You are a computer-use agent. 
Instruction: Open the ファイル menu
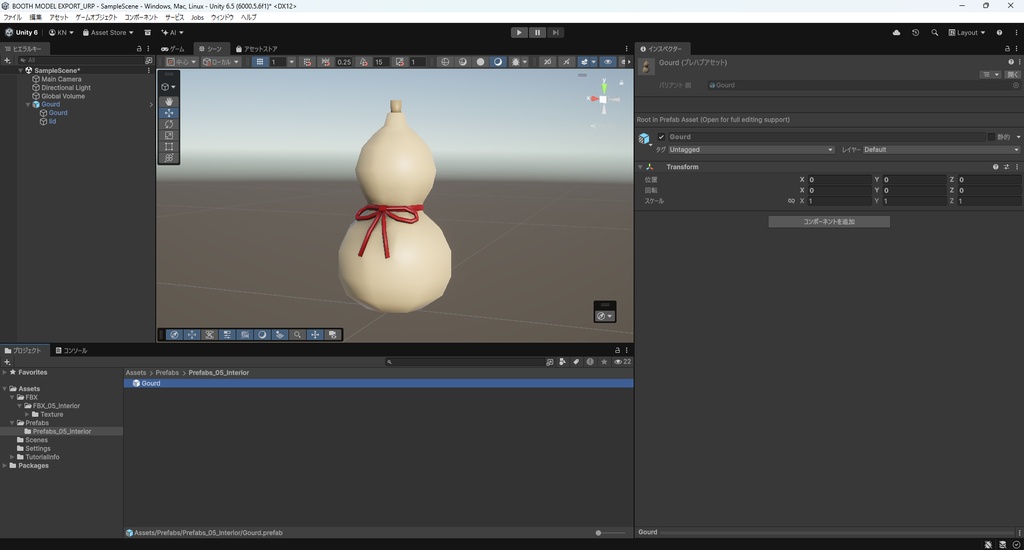[x=12, y=18]
